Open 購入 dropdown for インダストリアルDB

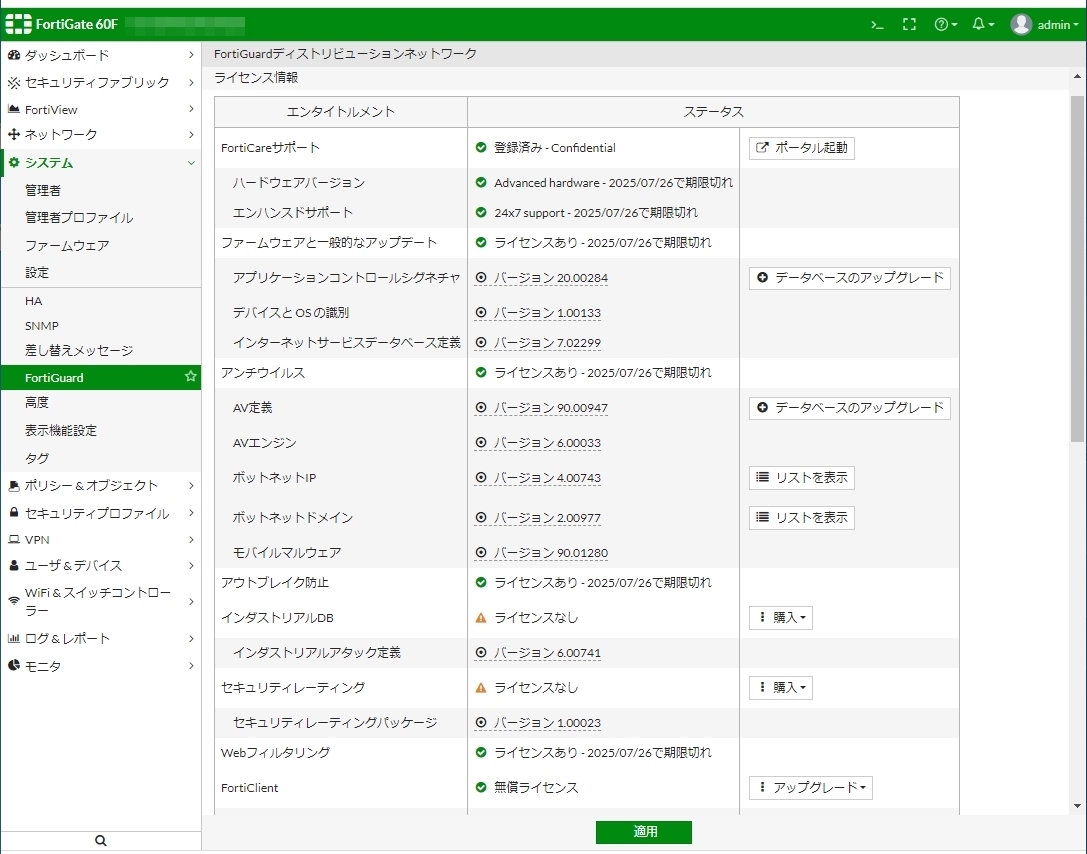pyautogui.click(x=781, y=618)
